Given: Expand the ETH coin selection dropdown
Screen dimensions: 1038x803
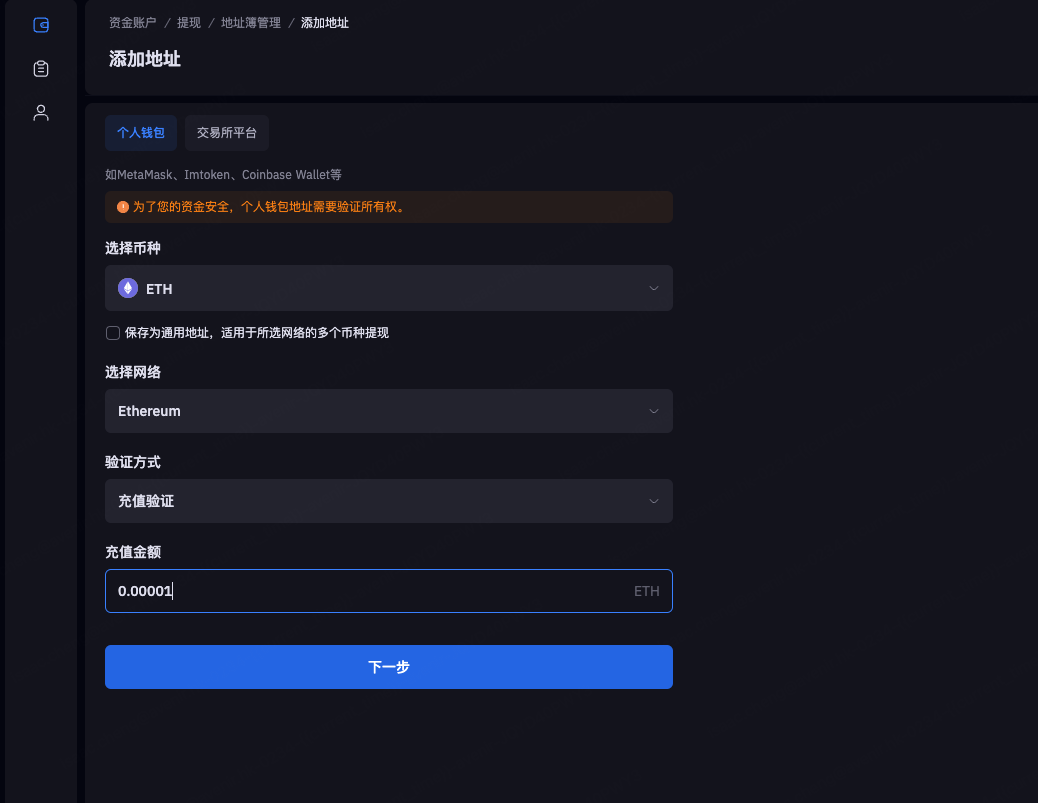Looking at the screenshot, I should click(388, 289).
